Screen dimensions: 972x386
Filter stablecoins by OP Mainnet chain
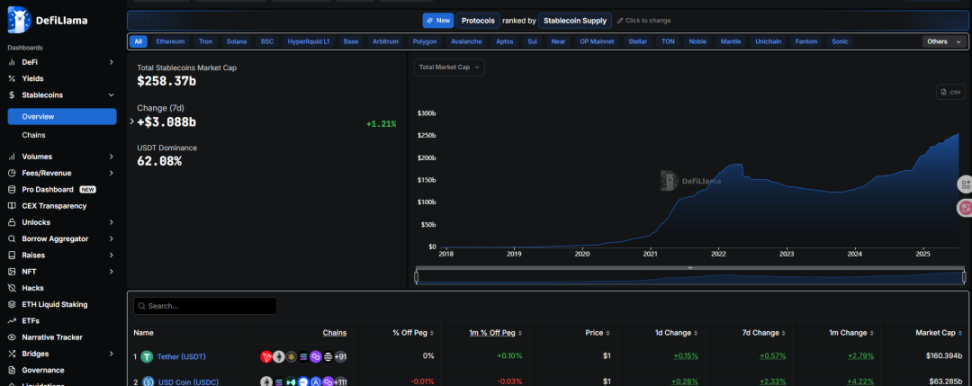(x=596, y=42)
